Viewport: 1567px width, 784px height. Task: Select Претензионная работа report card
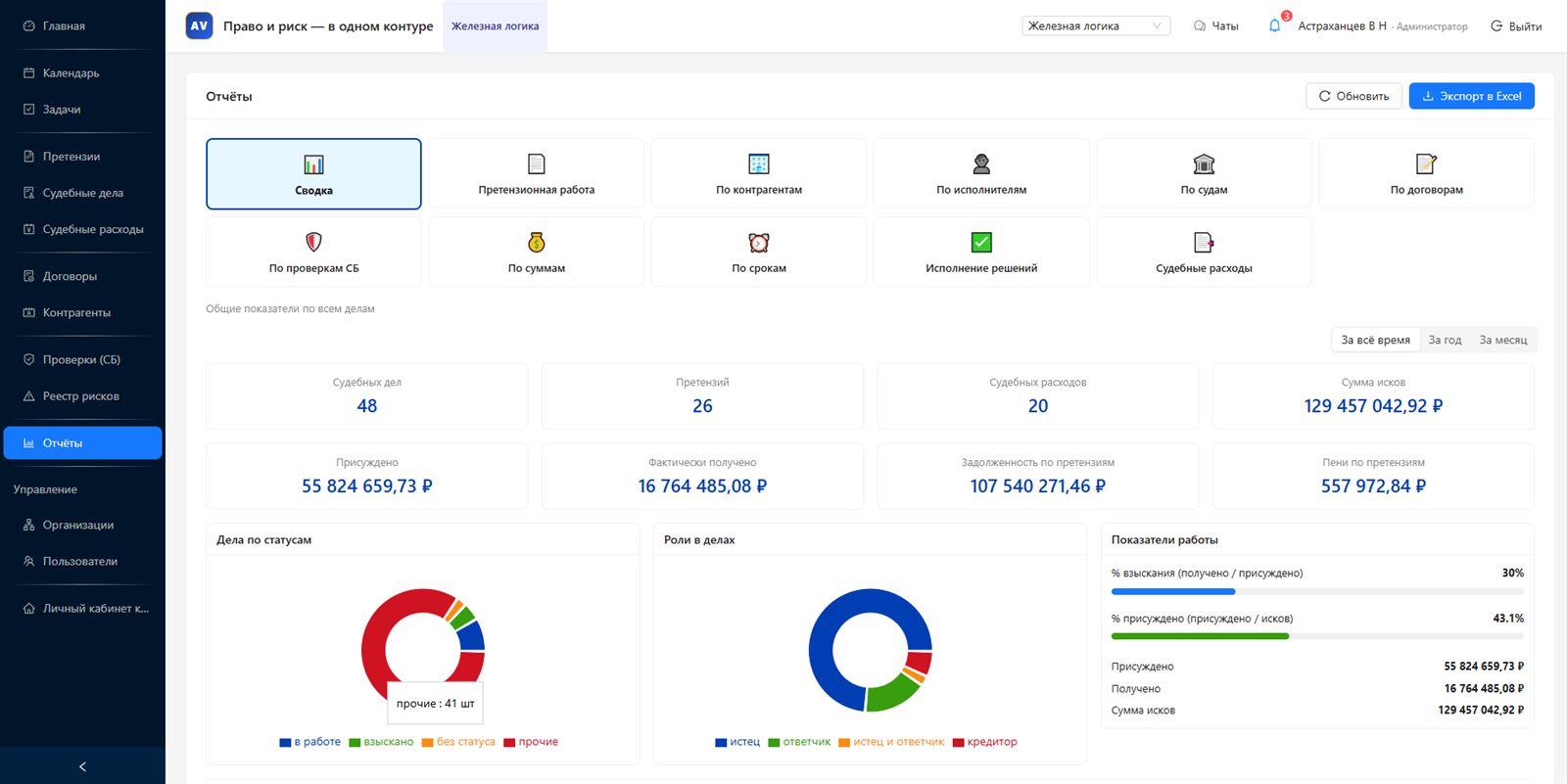537,173
